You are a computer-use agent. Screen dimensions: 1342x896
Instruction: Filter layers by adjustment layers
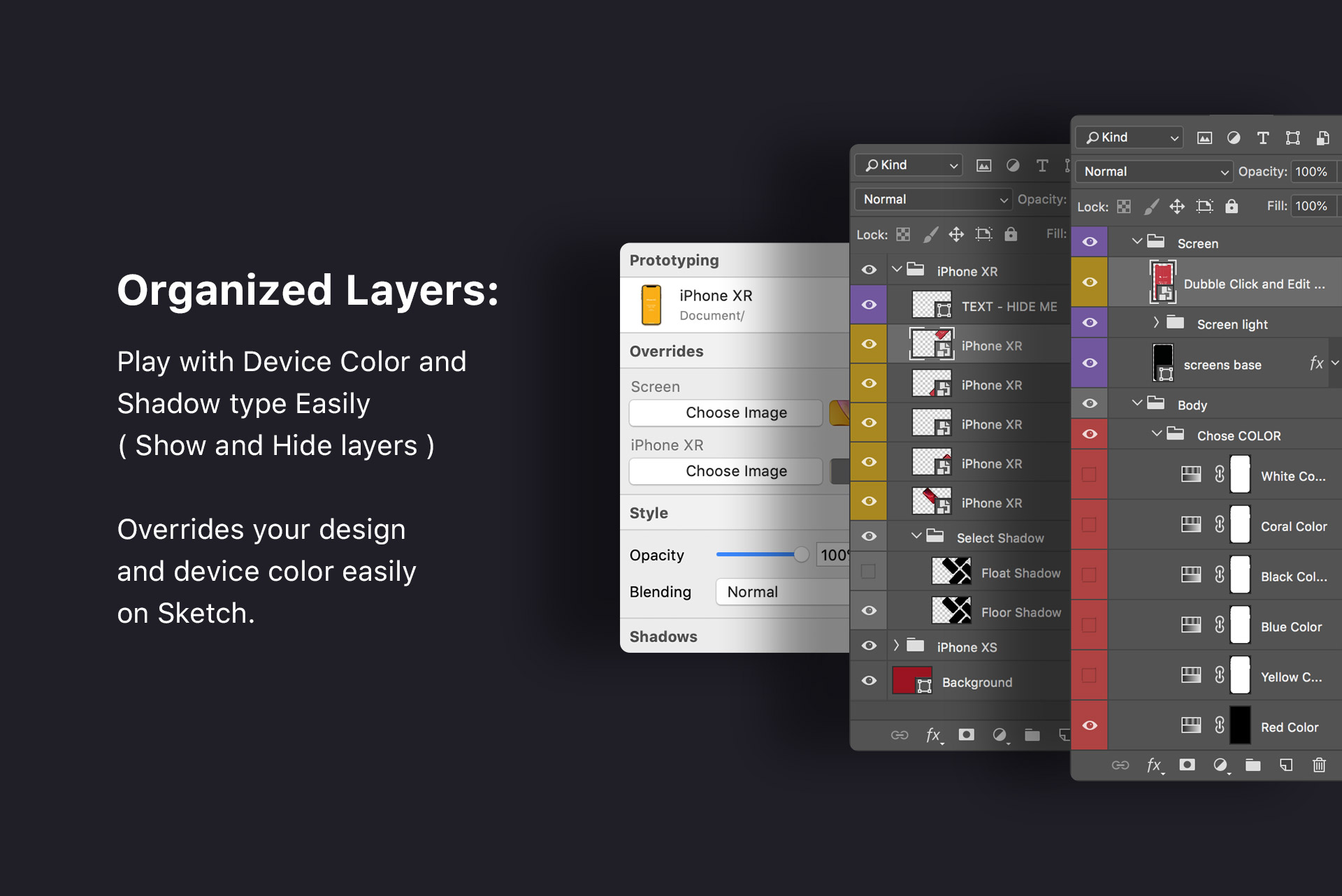point(1233,137)
